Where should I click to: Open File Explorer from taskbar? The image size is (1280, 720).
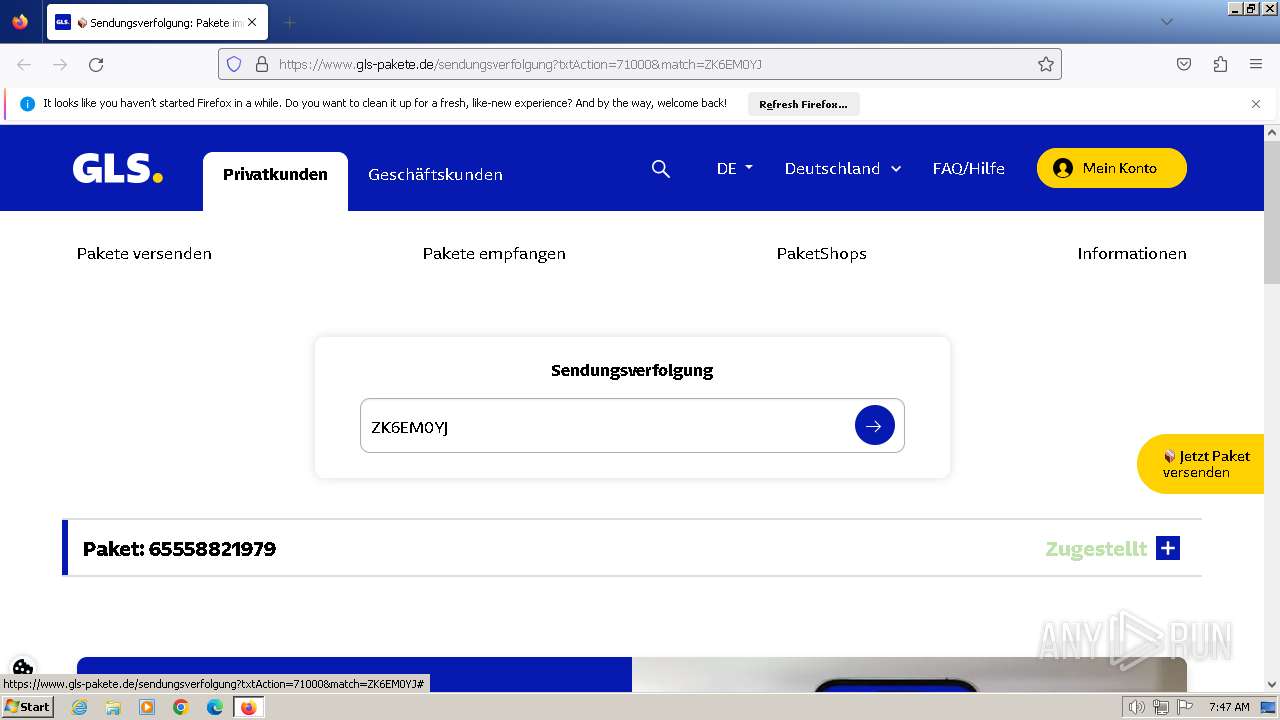click(x=113, y=707)
